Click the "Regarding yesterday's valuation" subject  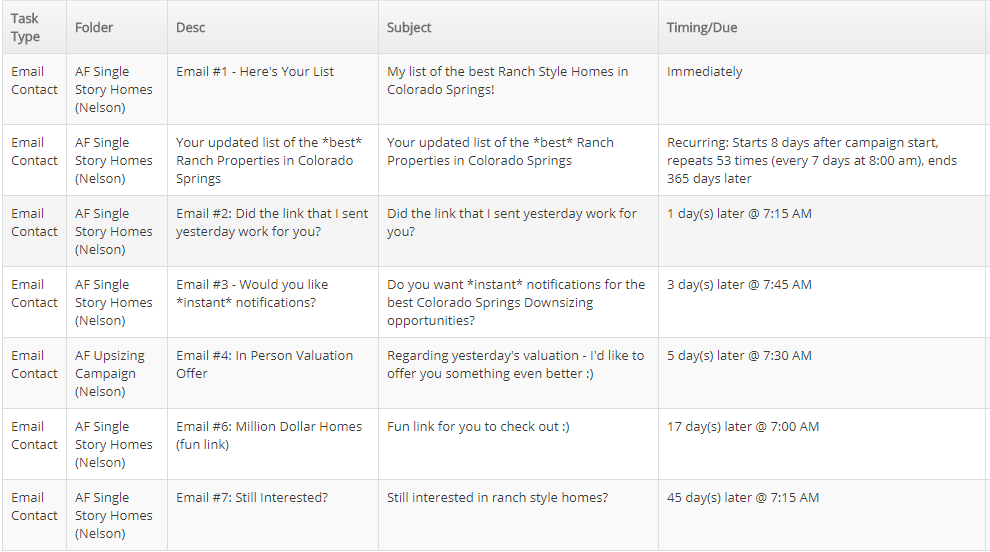515,364
